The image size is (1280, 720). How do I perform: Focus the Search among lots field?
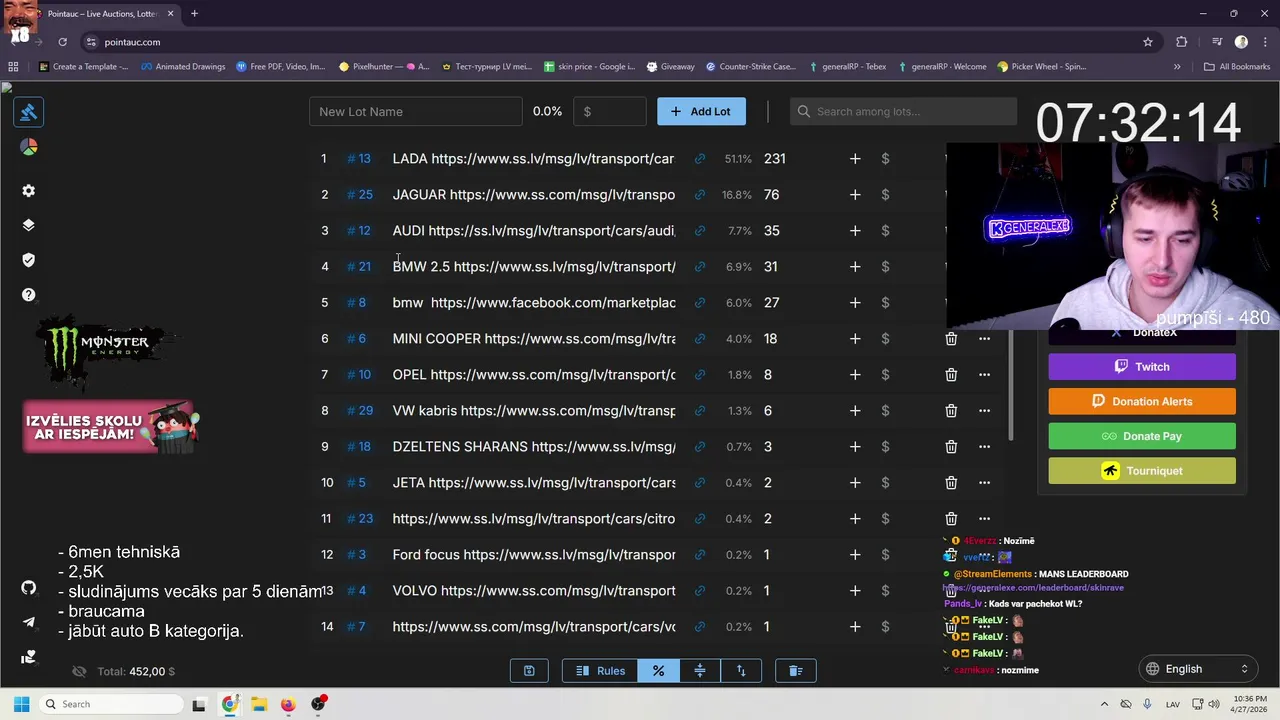(x=903, y=111)
